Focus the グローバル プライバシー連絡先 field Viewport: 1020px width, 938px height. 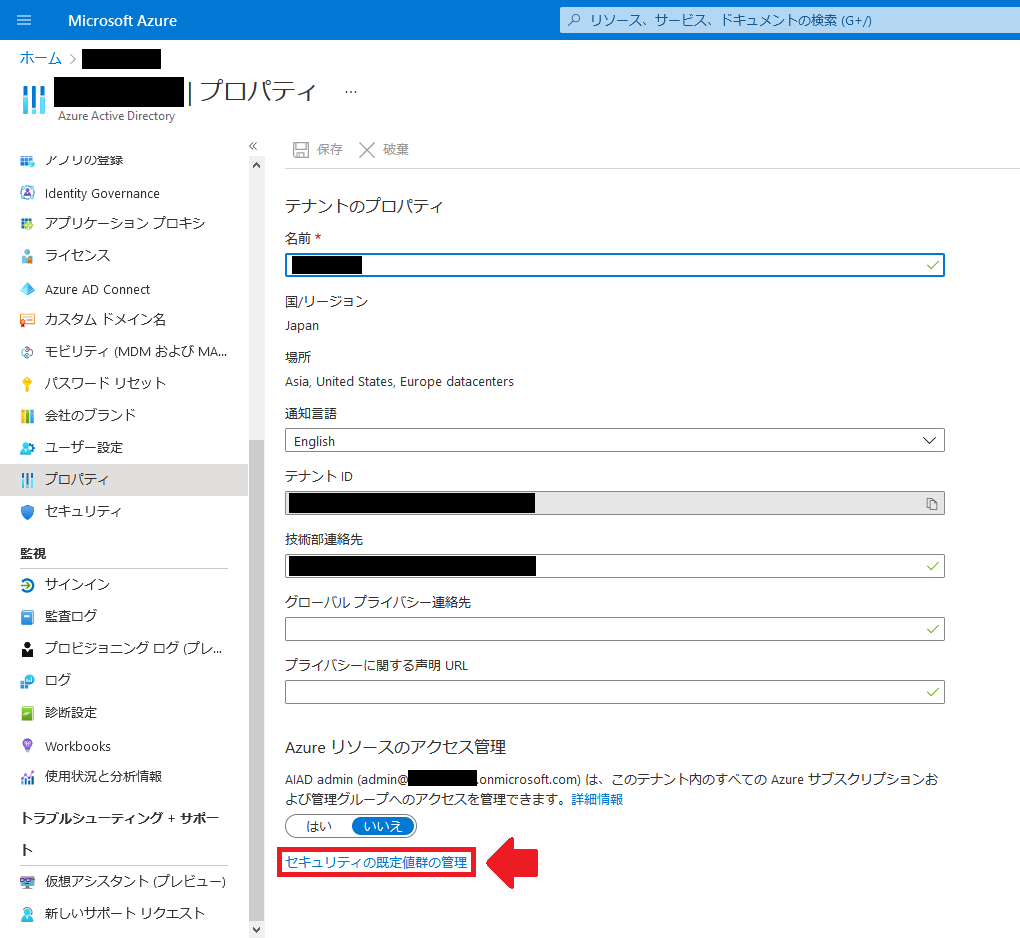615,629
